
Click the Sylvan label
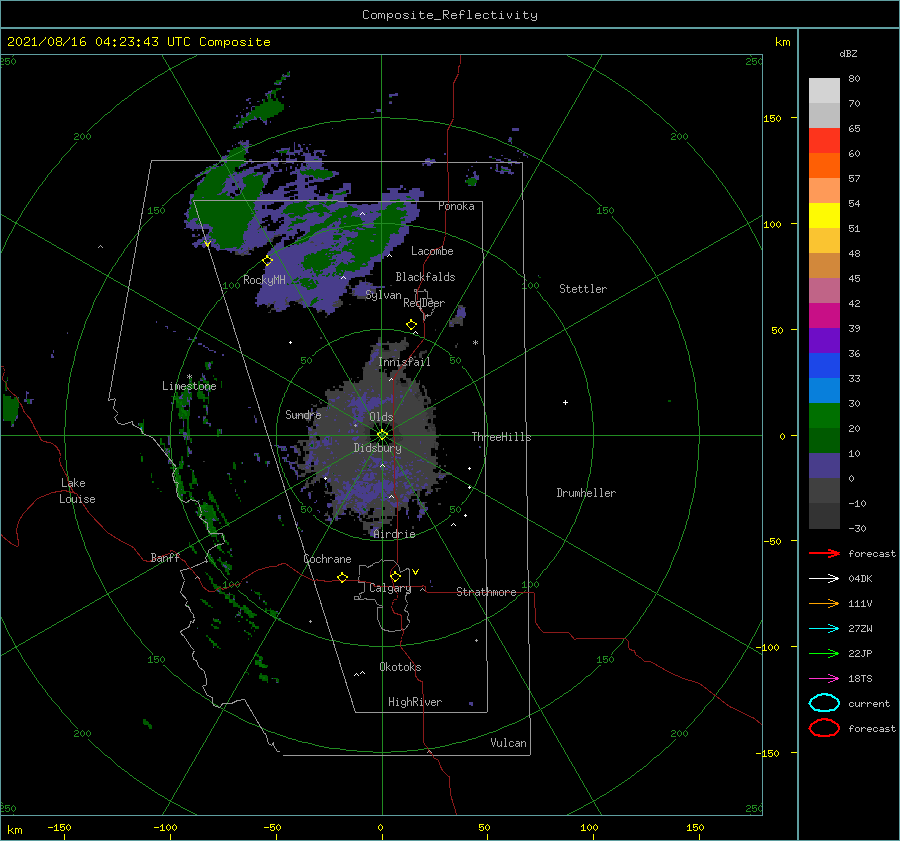pos(383,295)
